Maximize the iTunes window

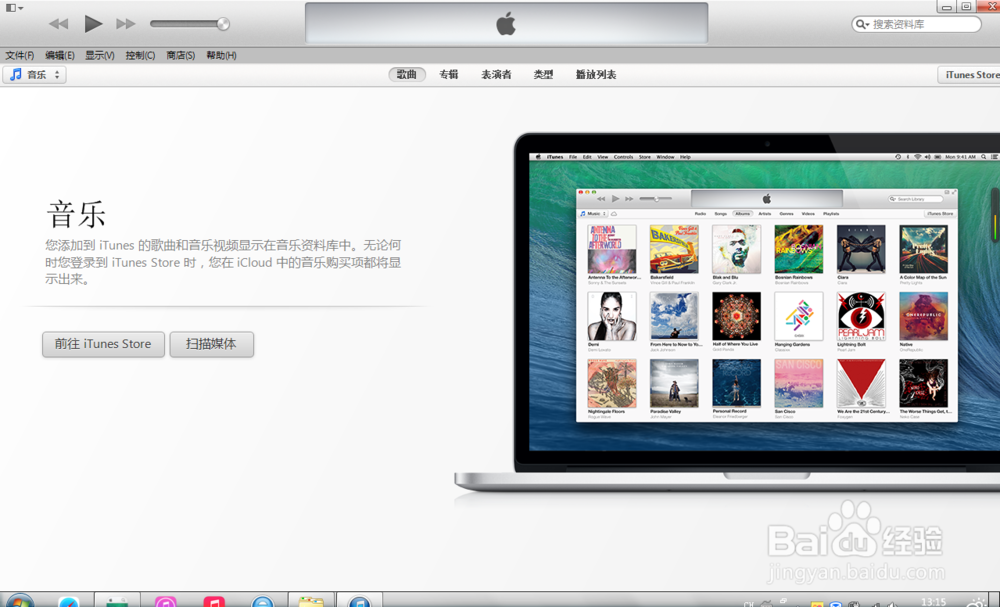[x=966, y=6]
